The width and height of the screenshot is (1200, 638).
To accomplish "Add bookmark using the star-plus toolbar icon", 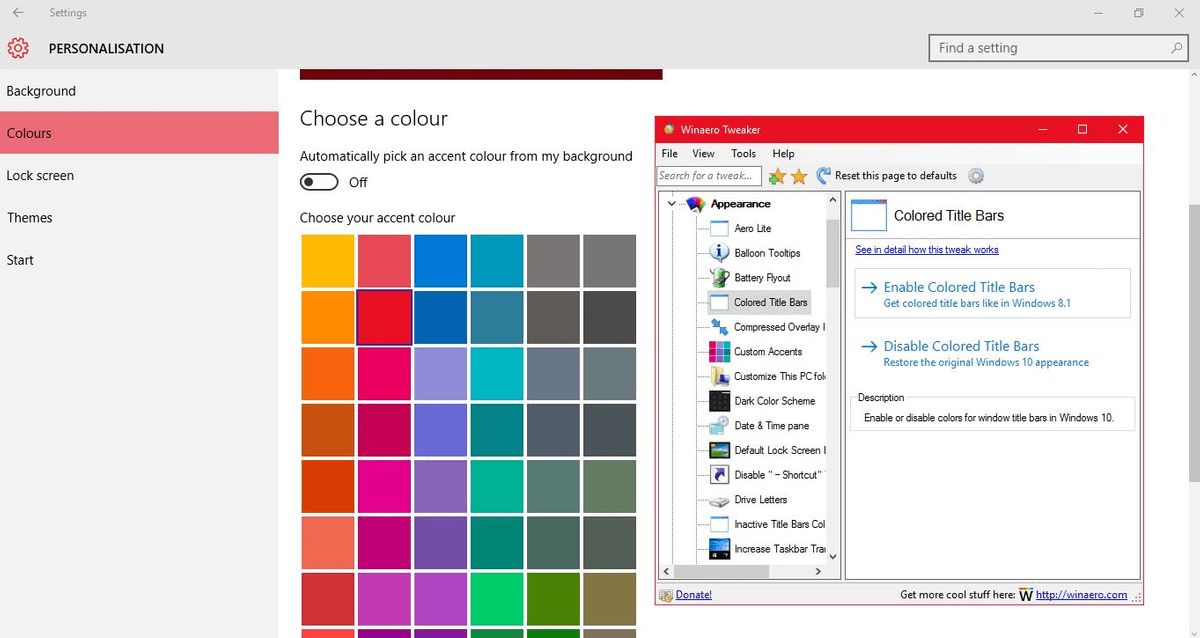I will 777,176.
